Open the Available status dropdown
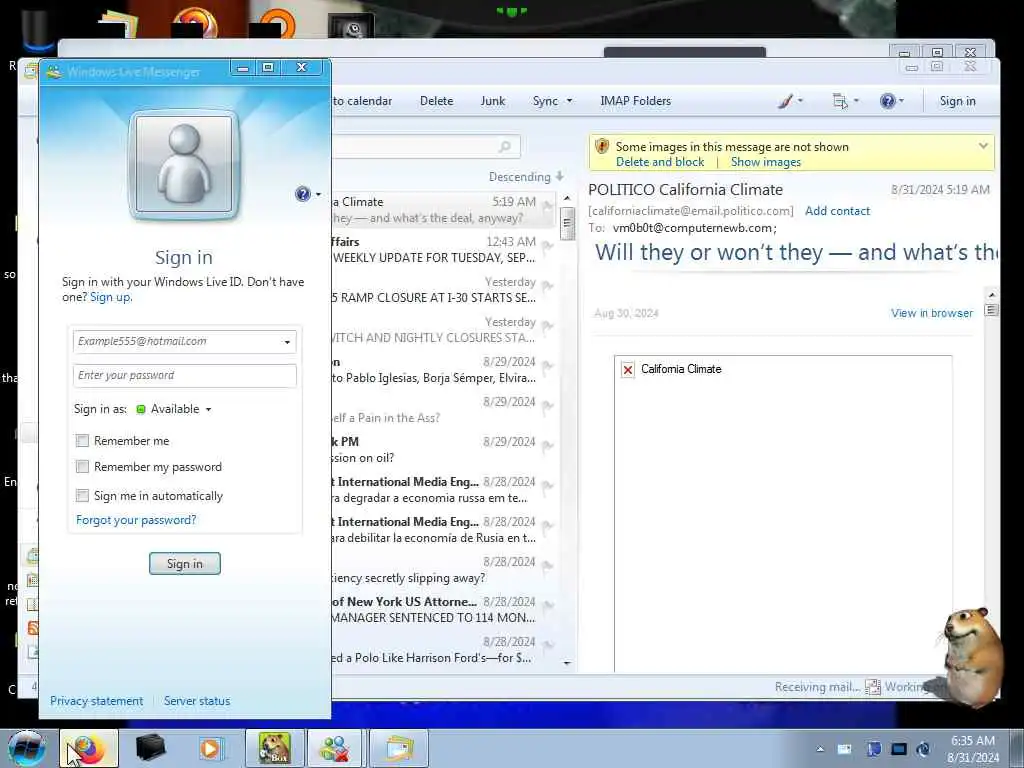 (x=174, y=409)
